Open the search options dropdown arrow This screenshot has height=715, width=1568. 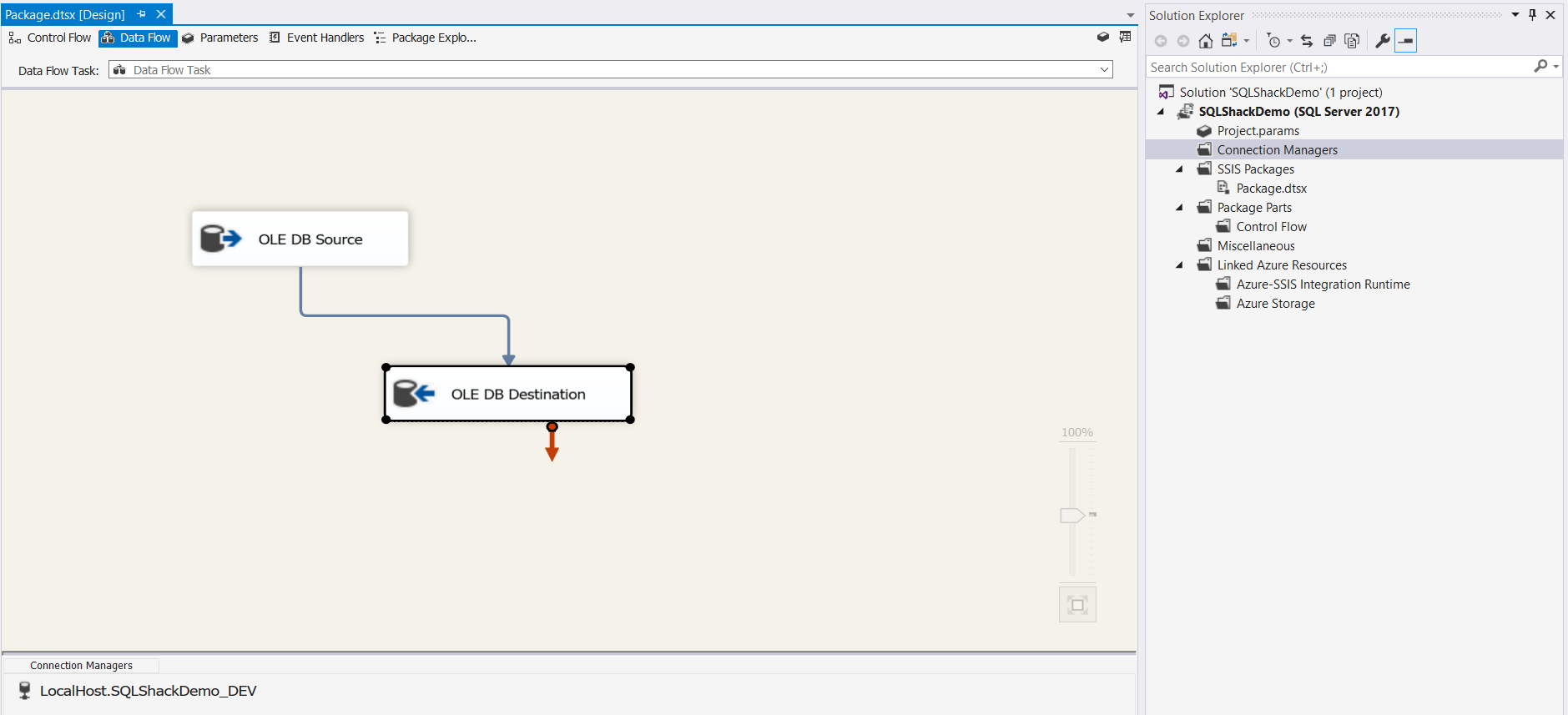point(1556,67)
